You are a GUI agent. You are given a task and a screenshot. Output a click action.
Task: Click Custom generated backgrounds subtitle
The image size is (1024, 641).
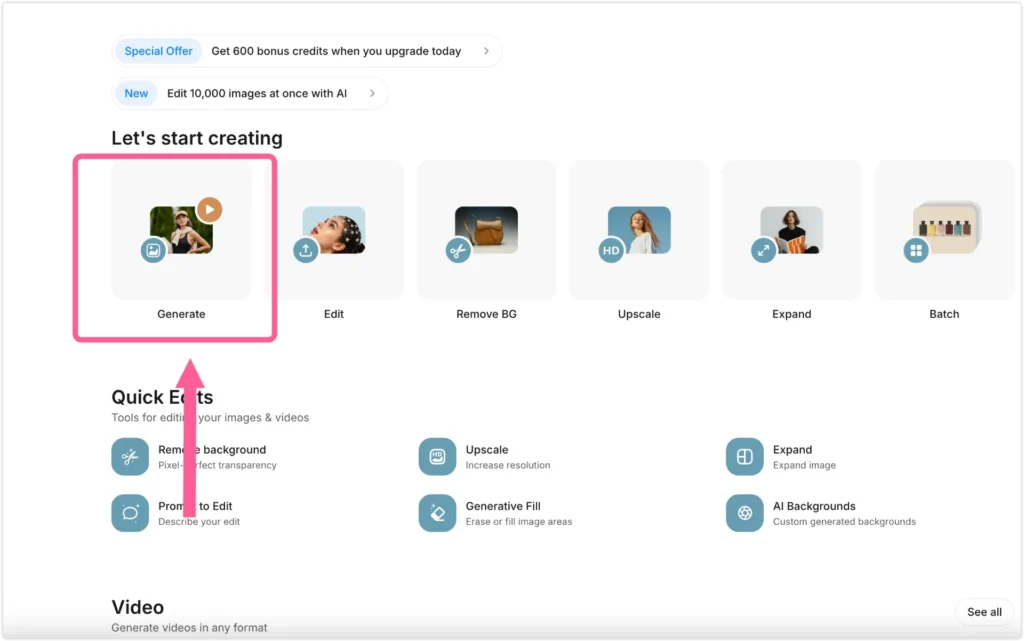pos(844,522)
